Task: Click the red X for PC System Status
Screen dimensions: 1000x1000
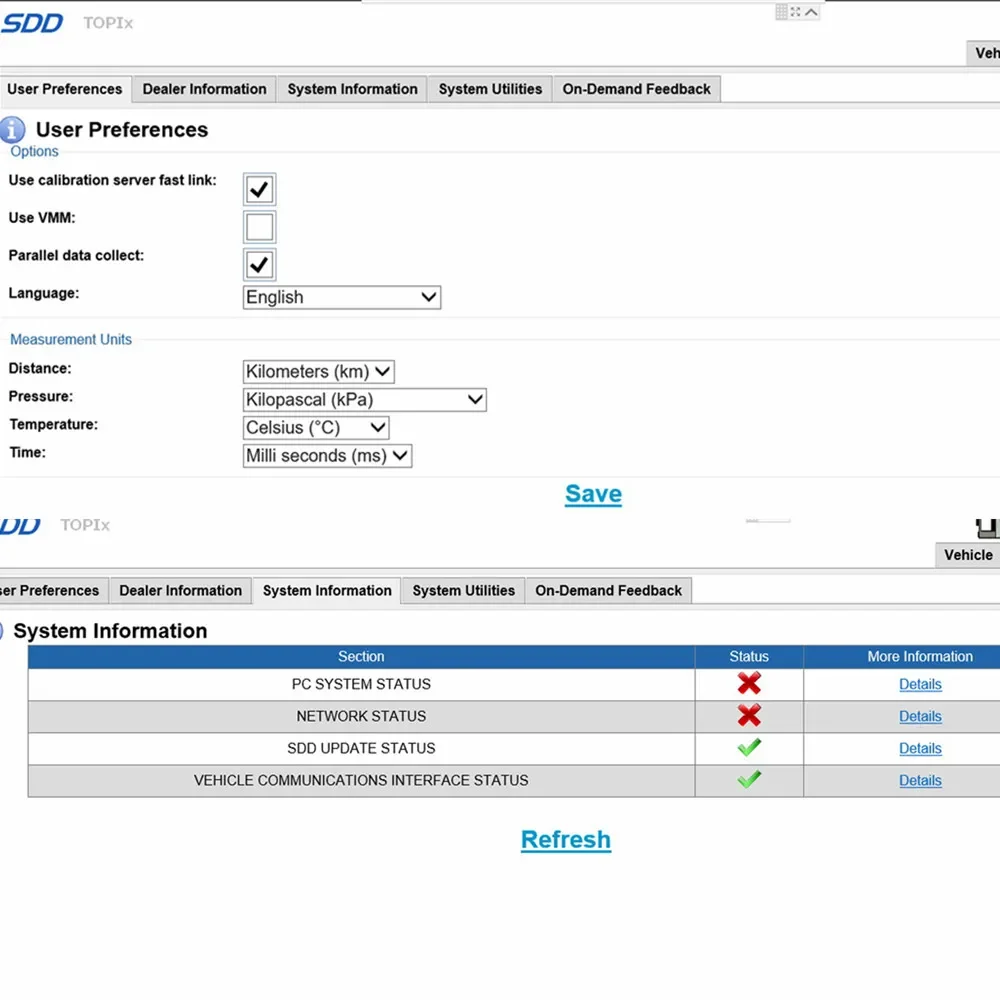Action: pyautogui.click(x=749, y=684)
